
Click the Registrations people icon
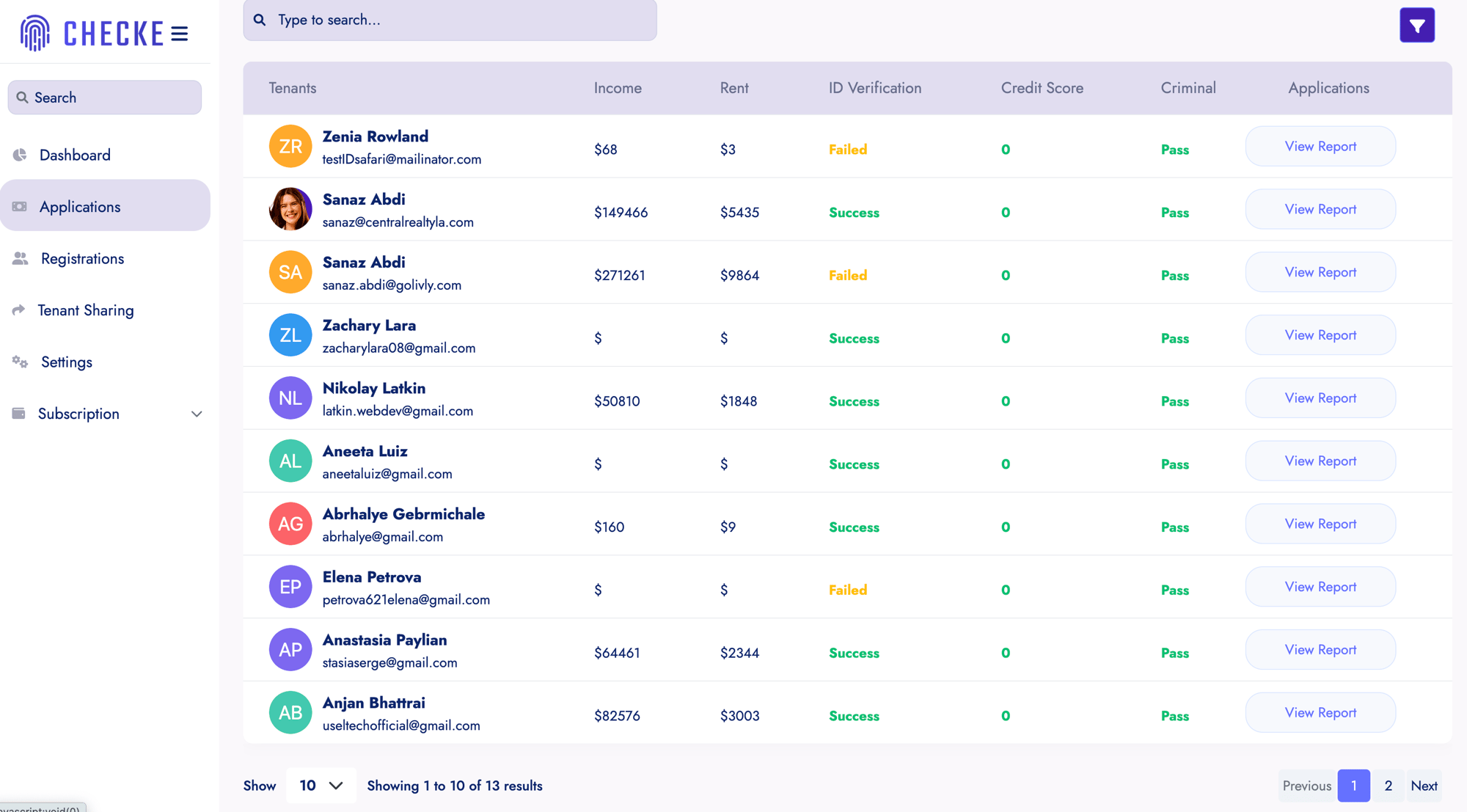click(21, 258)
